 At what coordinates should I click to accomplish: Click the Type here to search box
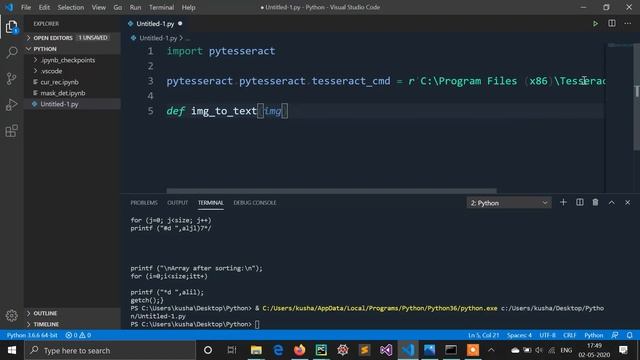(110, 350)
